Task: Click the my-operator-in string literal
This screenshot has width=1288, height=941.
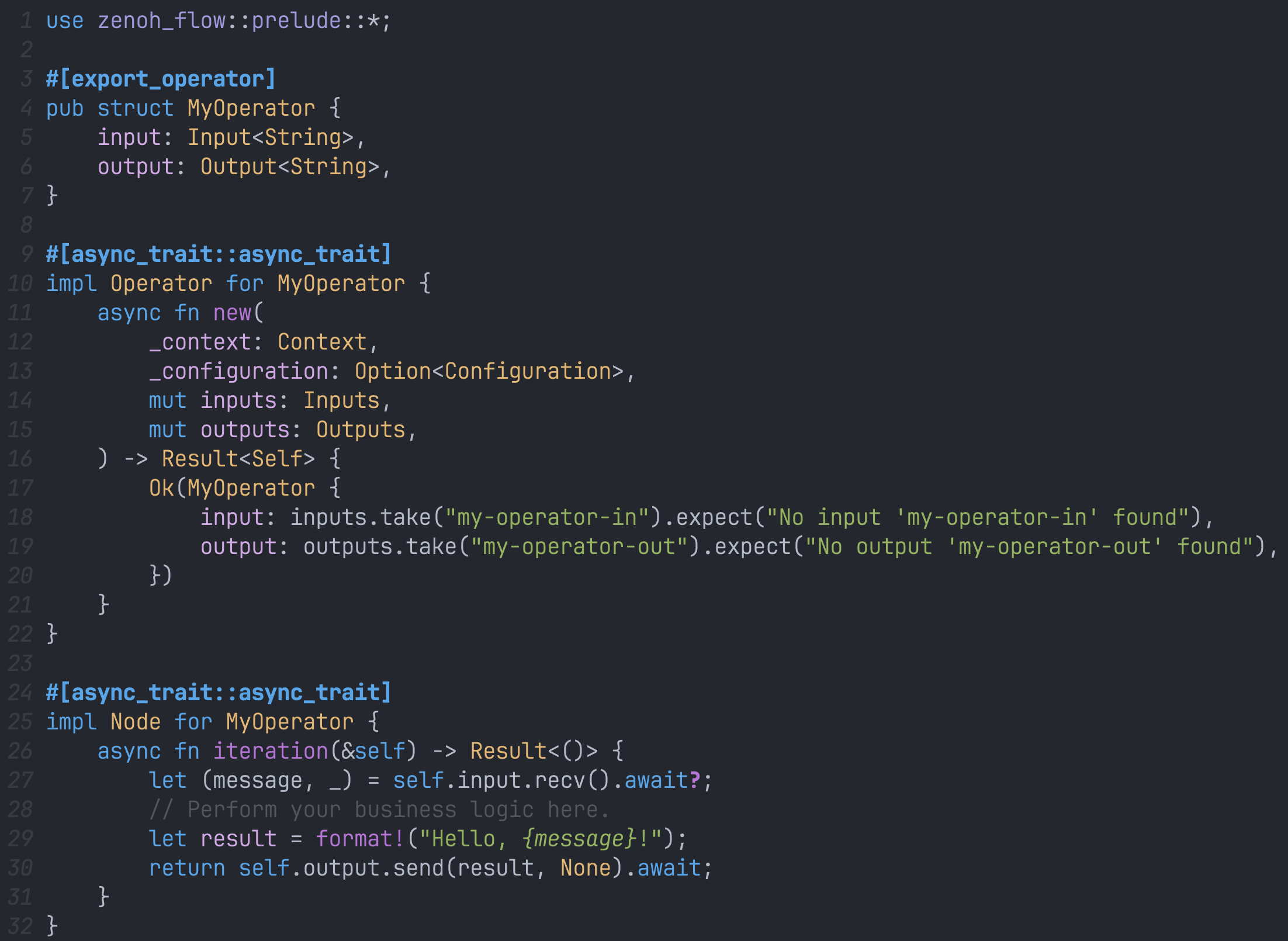Action: click(x=549, y=516)
